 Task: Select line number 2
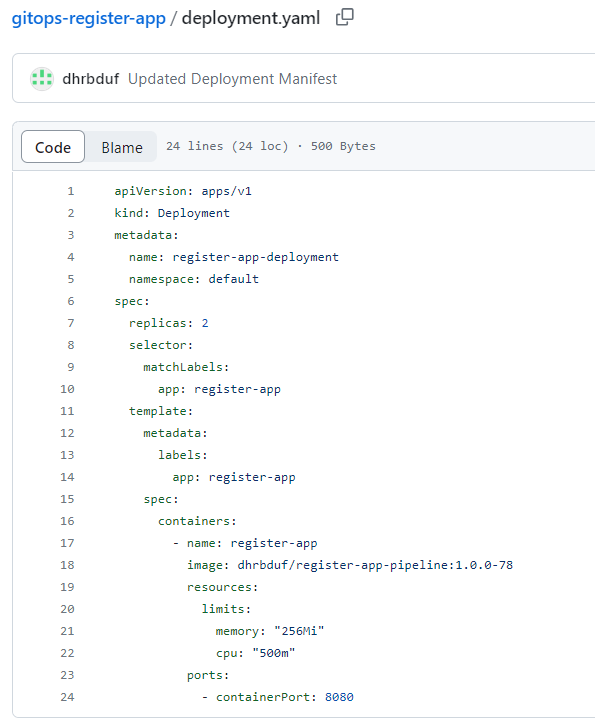(x=71, y=213)
